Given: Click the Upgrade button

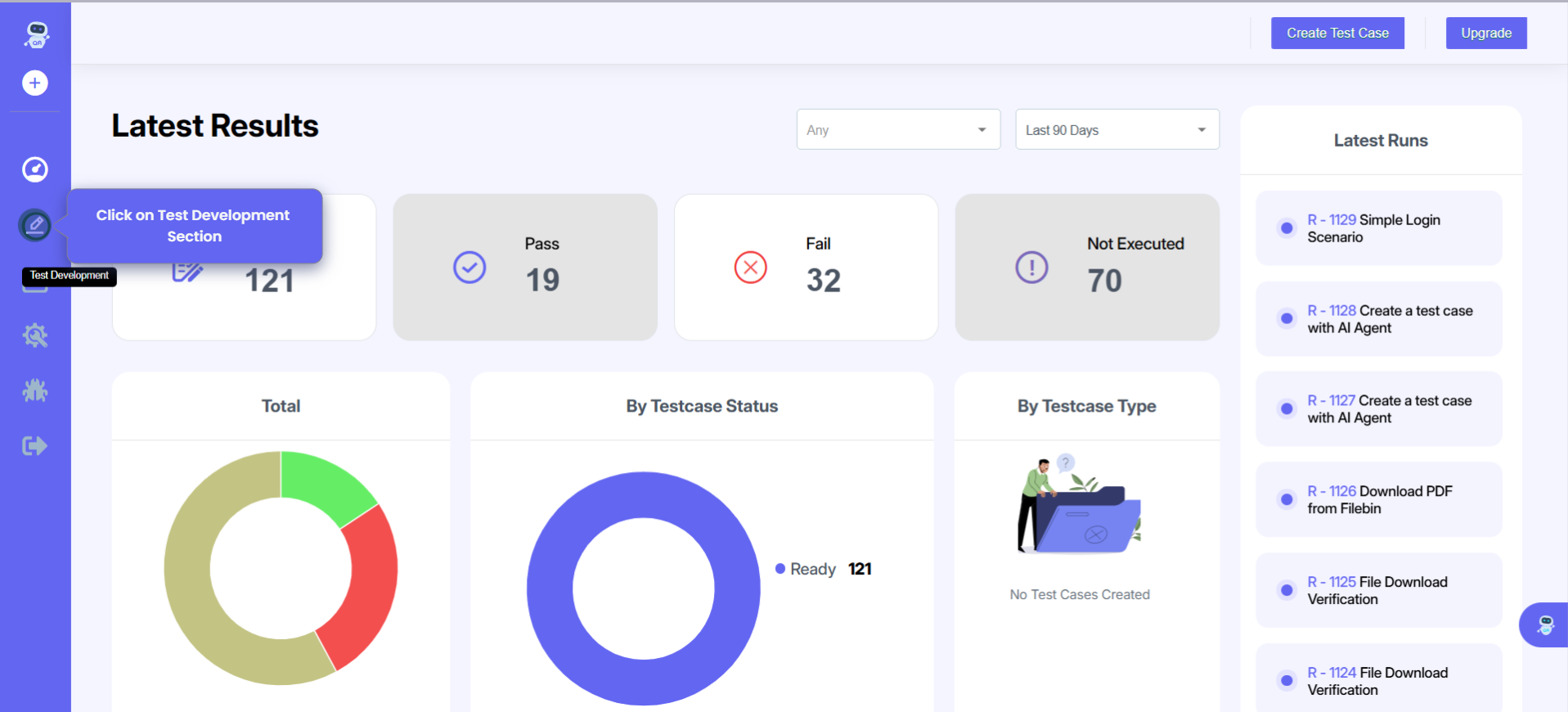Looking at the screenshot, I should click(1485, 34).
